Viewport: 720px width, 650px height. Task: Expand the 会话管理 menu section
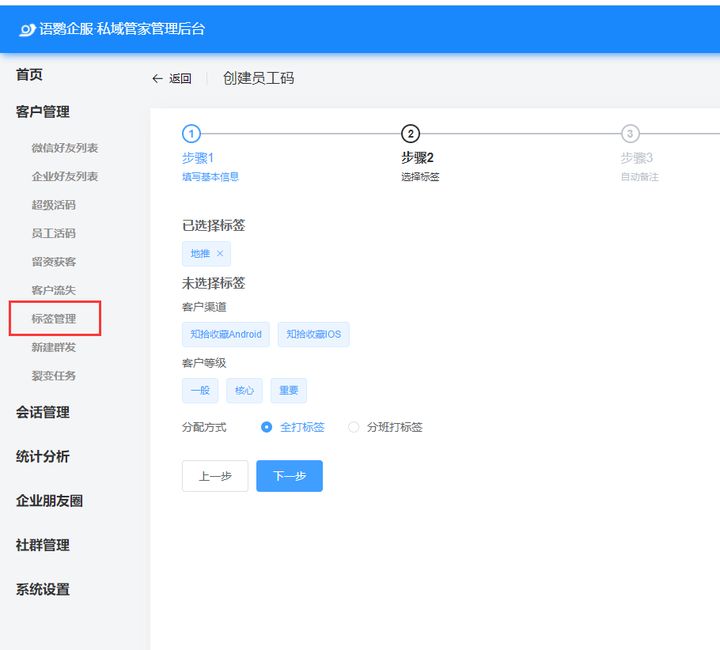(x=43, y=412)
